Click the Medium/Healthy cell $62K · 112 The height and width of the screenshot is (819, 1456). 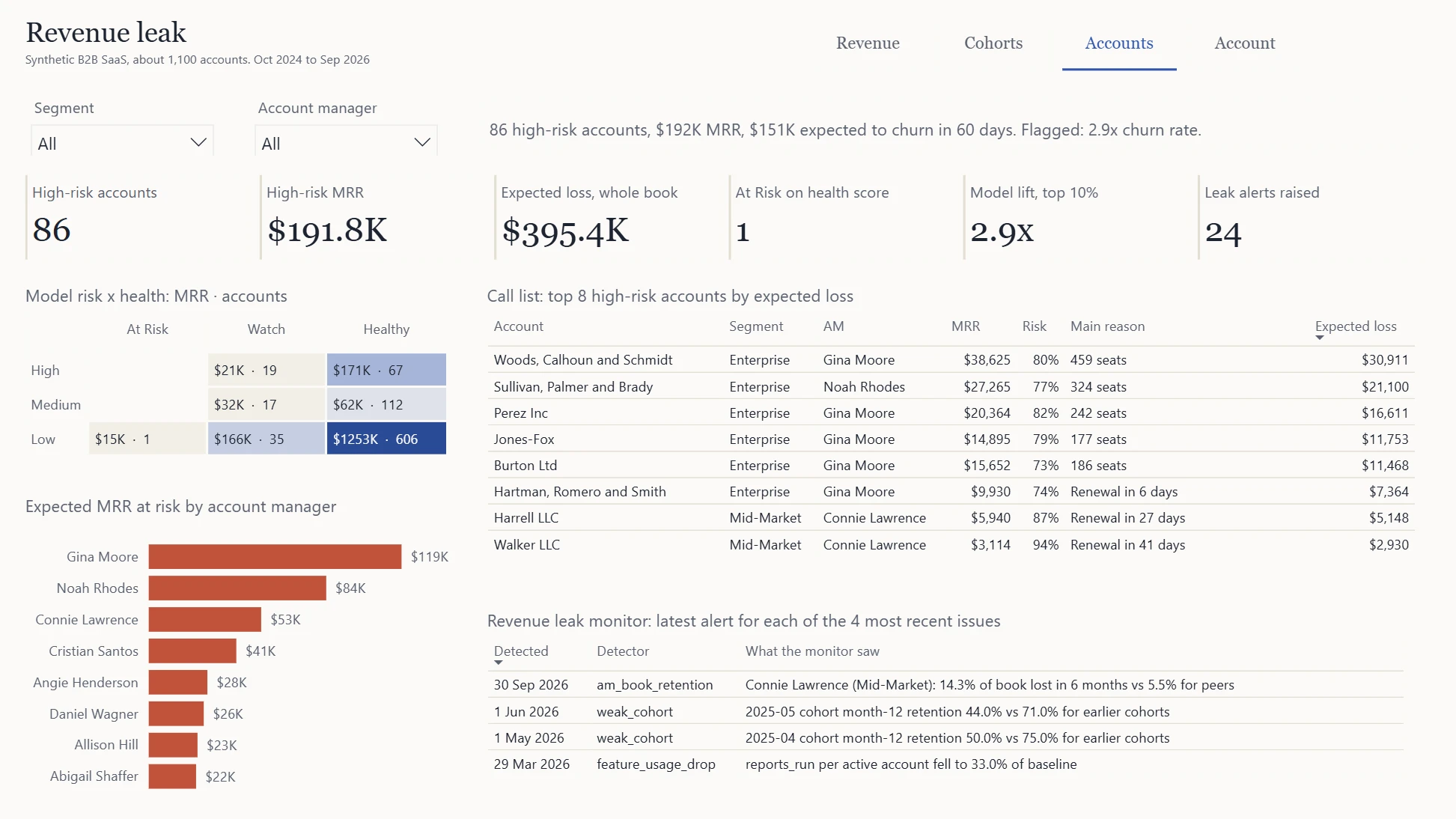pyautogui.click(x=386, y=404)
